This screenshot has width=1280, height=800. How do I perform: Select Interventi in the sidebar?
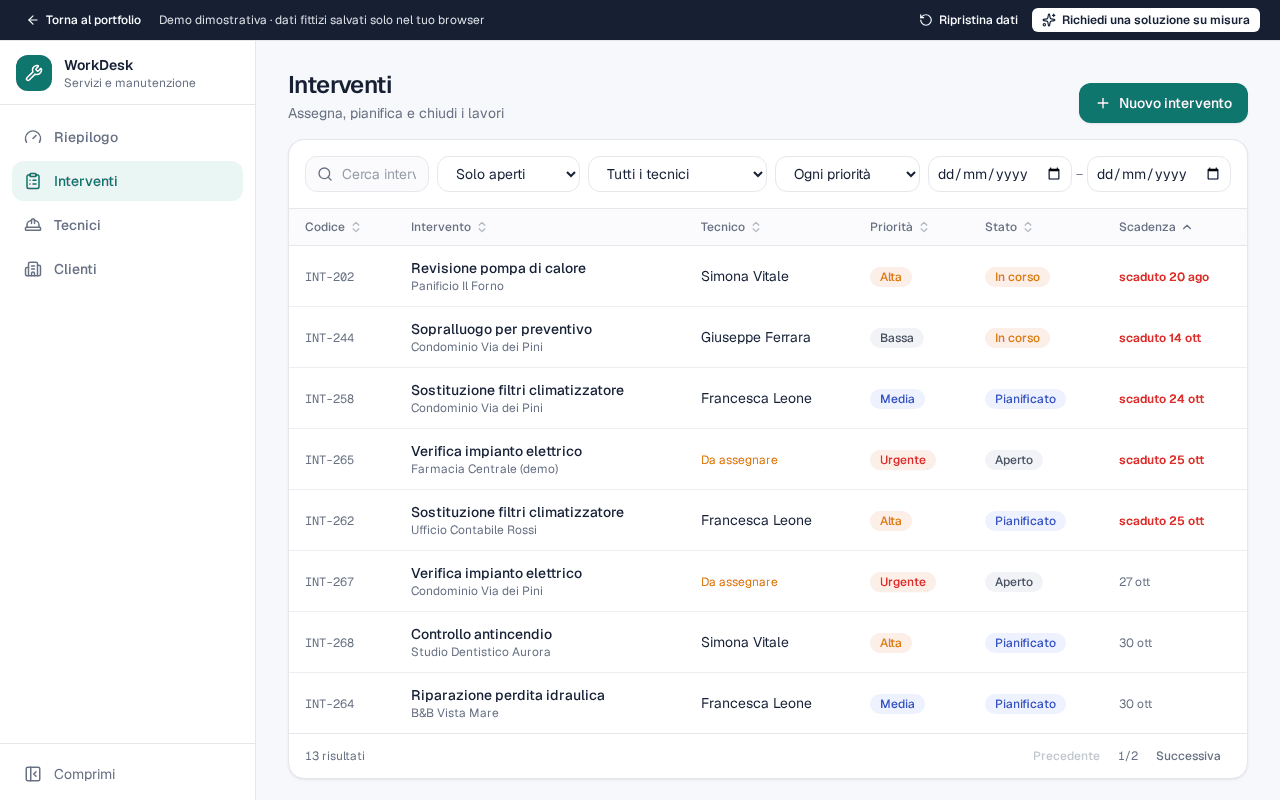[x=127, y=181]
